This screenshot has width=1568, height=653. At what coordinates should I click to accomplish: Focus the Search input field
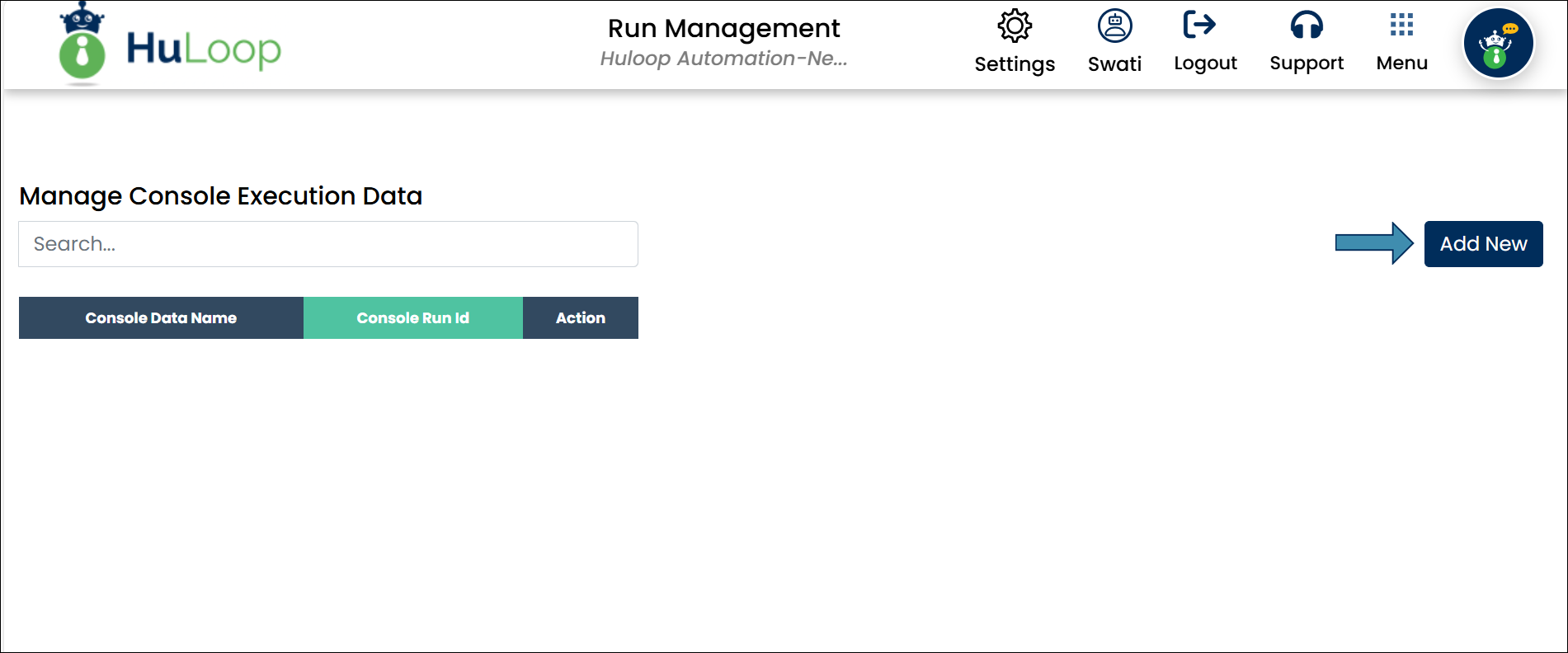327,244
